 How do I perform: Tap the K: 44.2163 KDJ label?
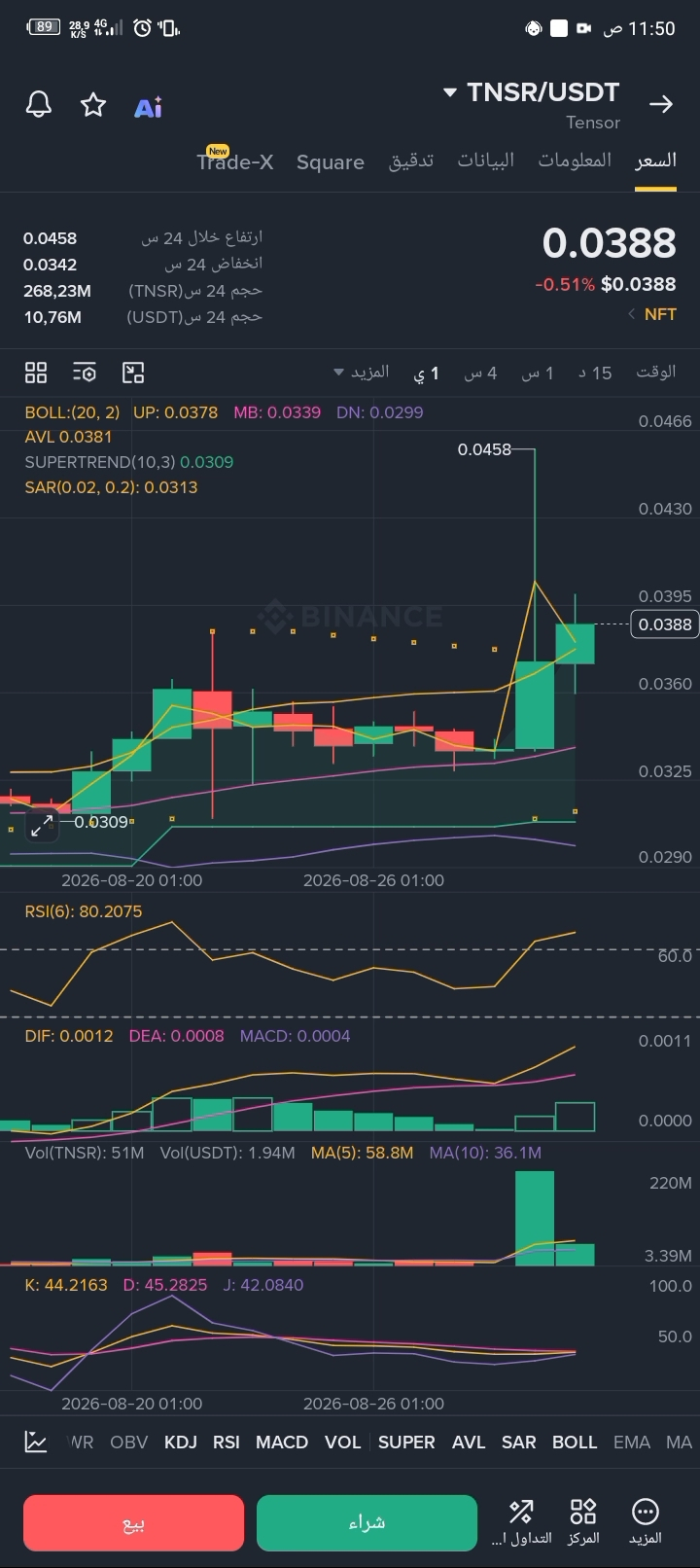coord(66,1285)
